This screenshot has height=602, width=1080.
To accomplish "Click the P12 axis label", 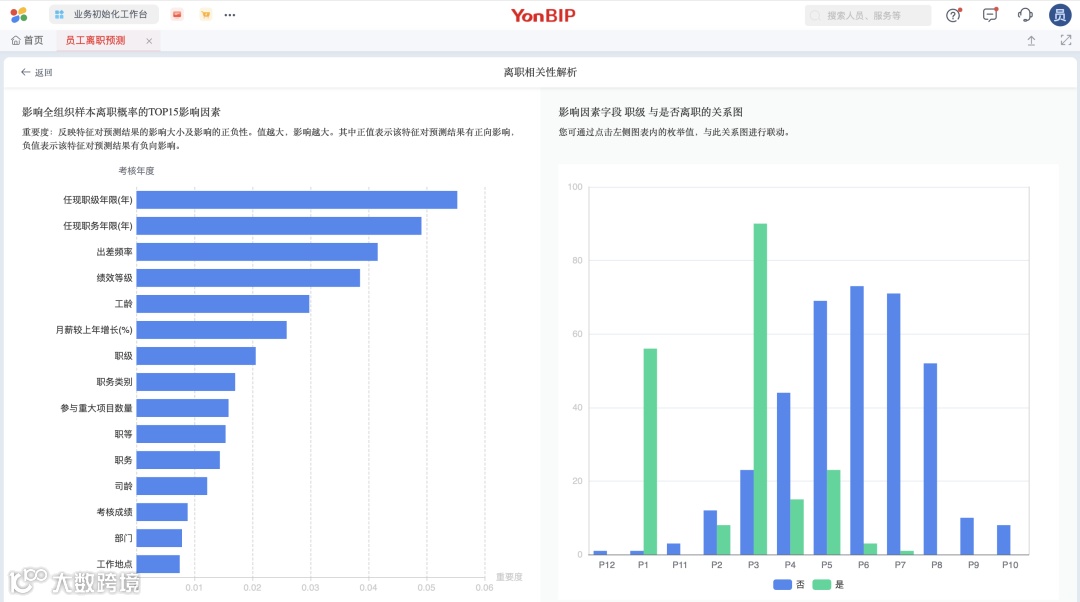I will click(607, 565).
